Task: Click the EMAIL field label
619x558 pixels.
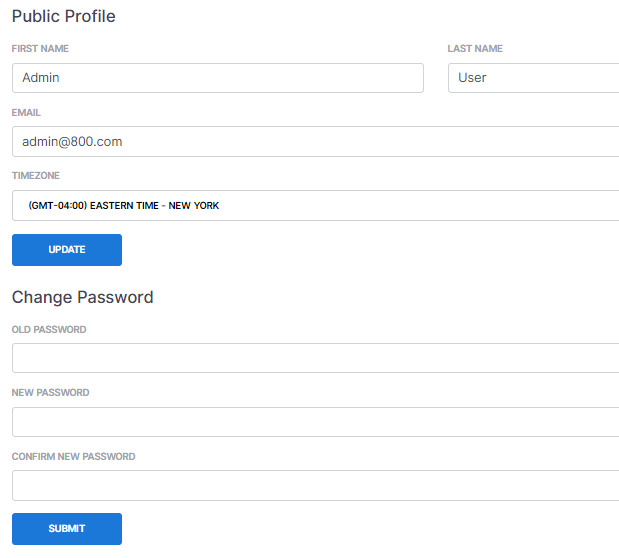Action: (x=26, y=113)
